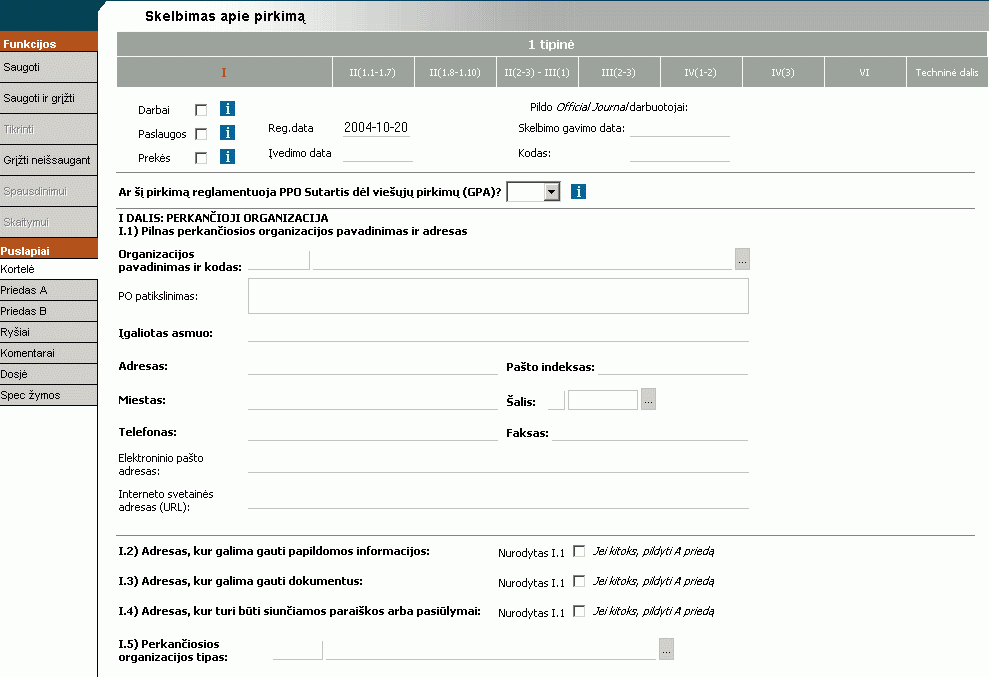The image size is (989, 677).
Task: Click the Faksas input field
Action: [x=650, y=432]
